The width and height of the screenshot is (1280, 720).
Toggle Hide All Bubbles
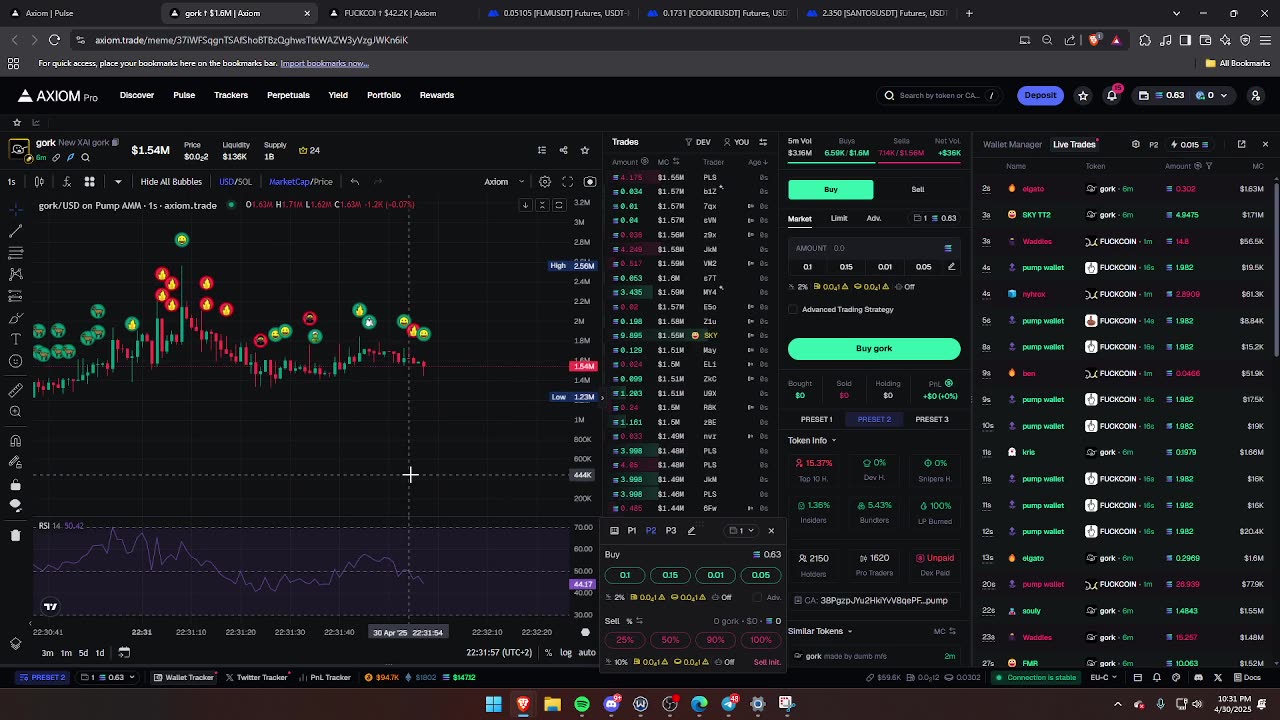tap(171, 182)
